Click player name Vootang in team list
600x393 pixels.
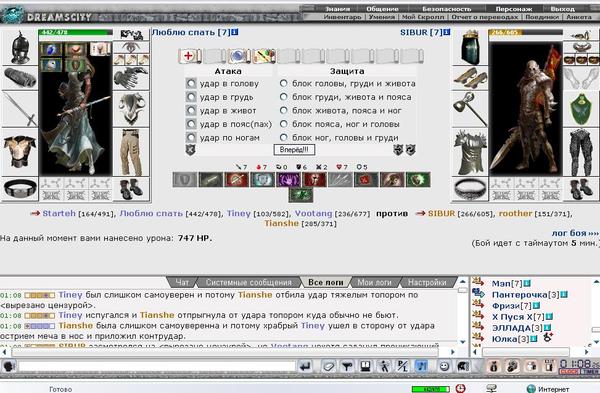point(313,214)
